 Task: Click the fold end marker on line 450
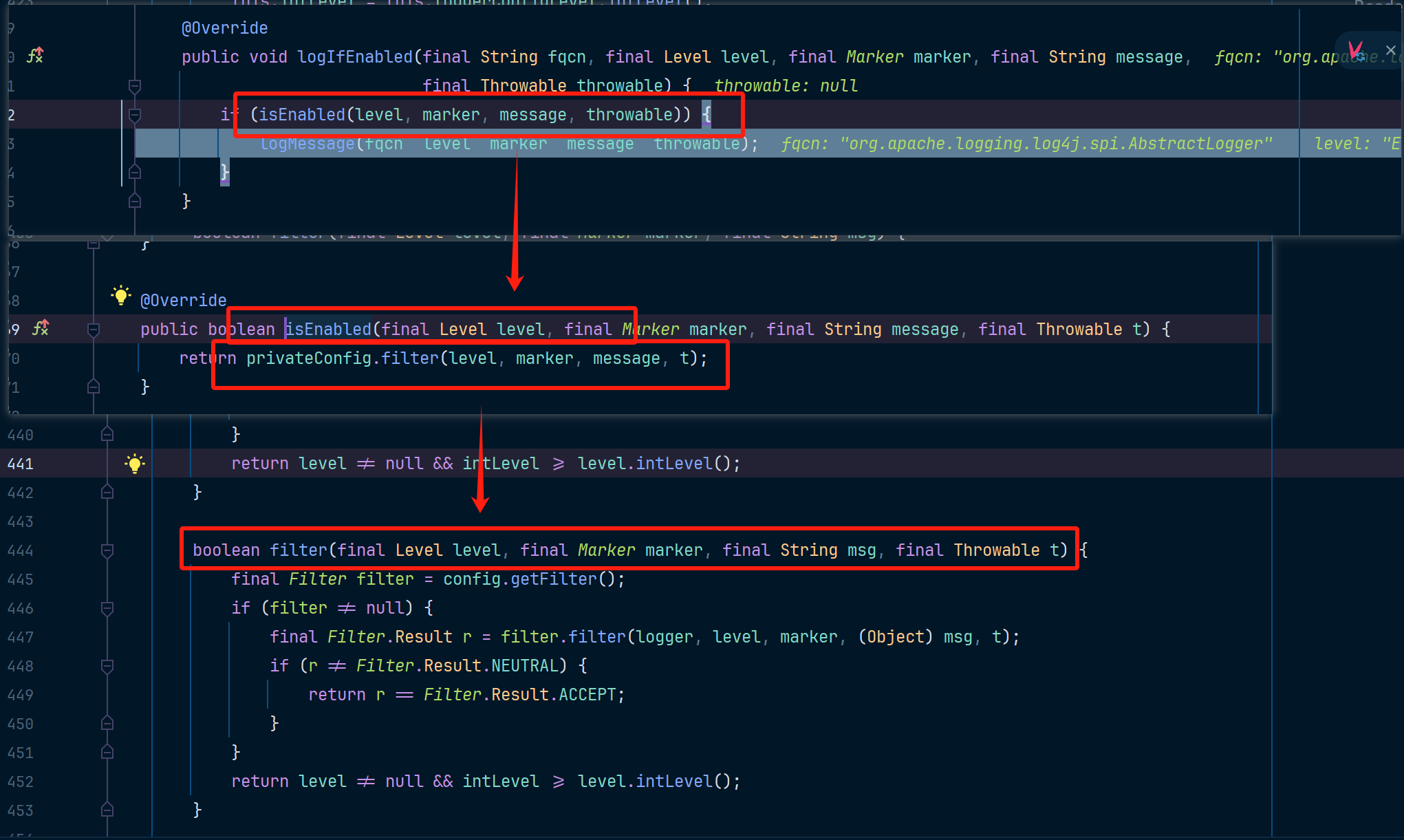pyautogui.click(x=107, y=723)
